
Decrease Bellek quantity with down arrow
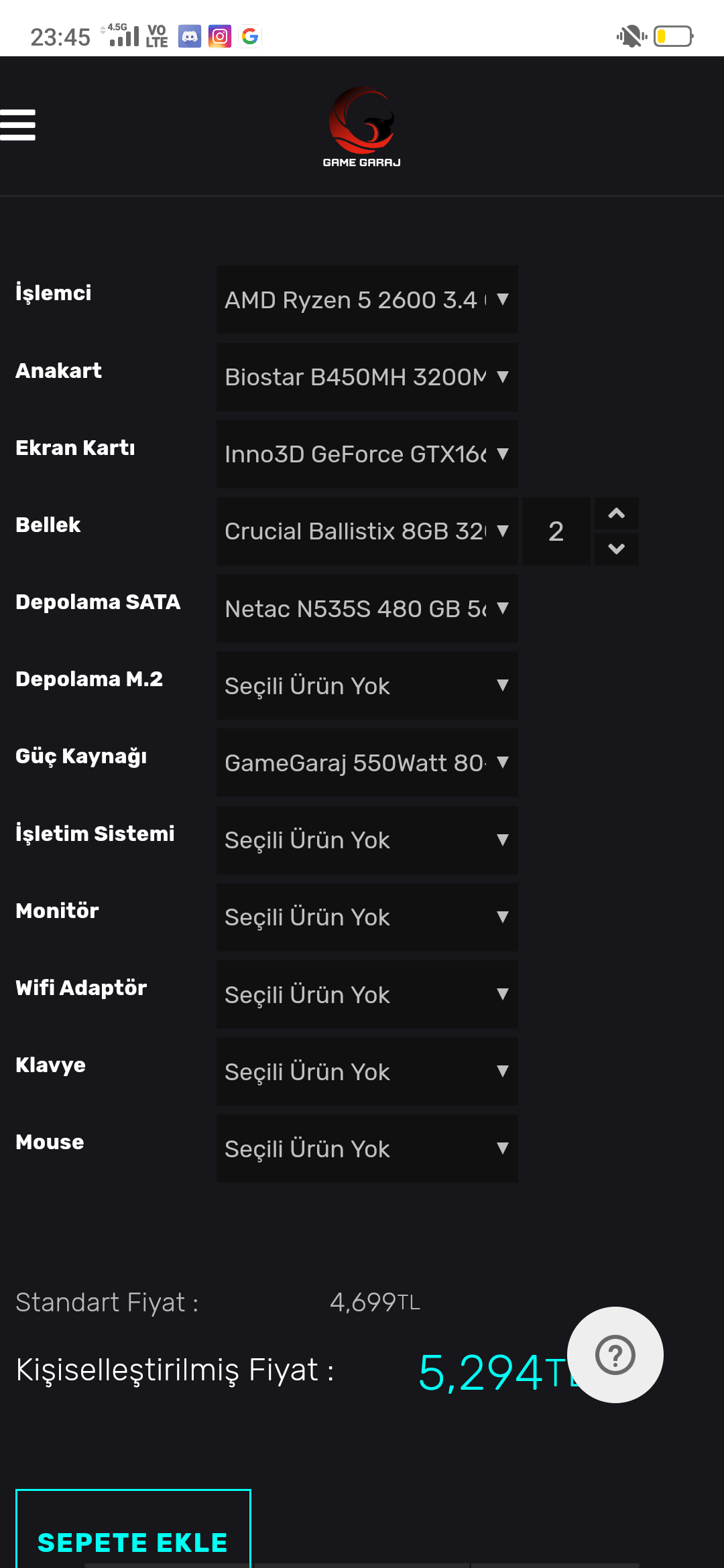coord(616,549)
